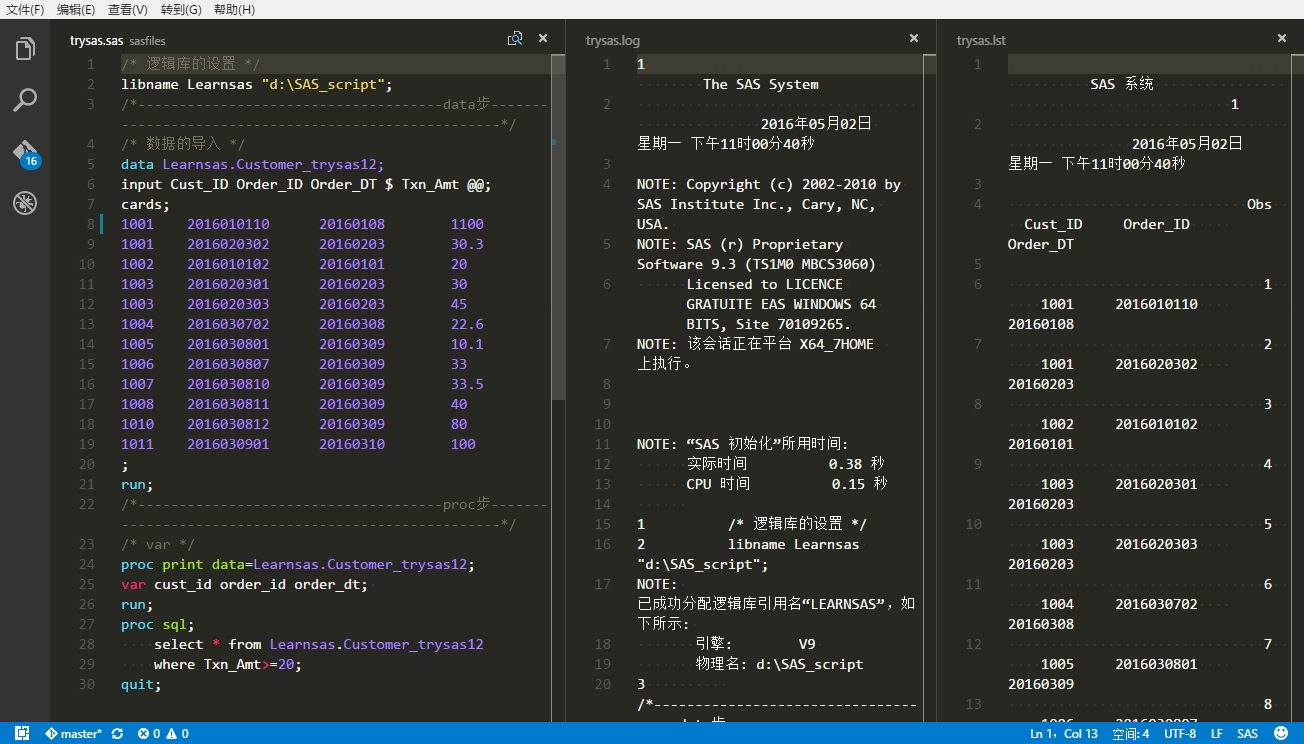Open 文件(F) menu
This screenshot has height=744, width=1304.
25,9
